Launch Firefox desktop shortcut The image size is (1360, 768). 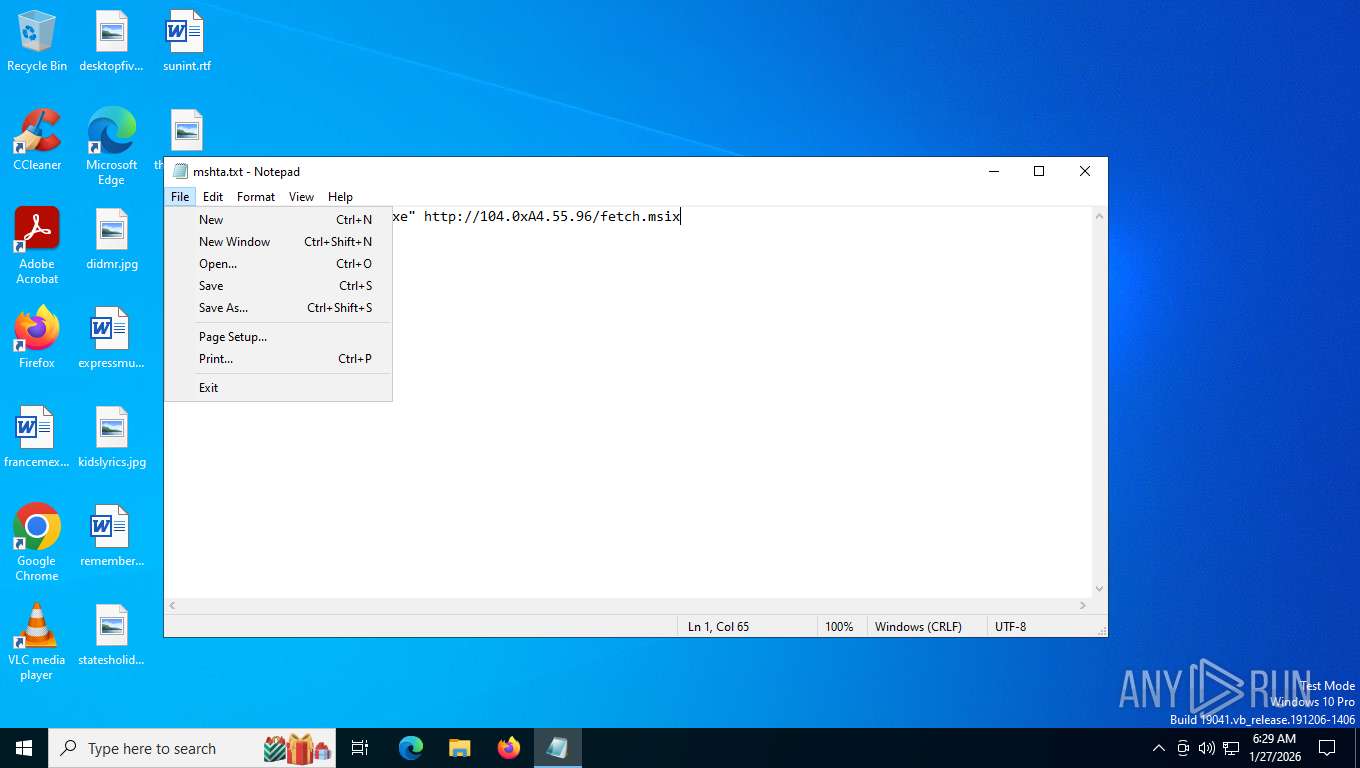click(x=37, y=338)
